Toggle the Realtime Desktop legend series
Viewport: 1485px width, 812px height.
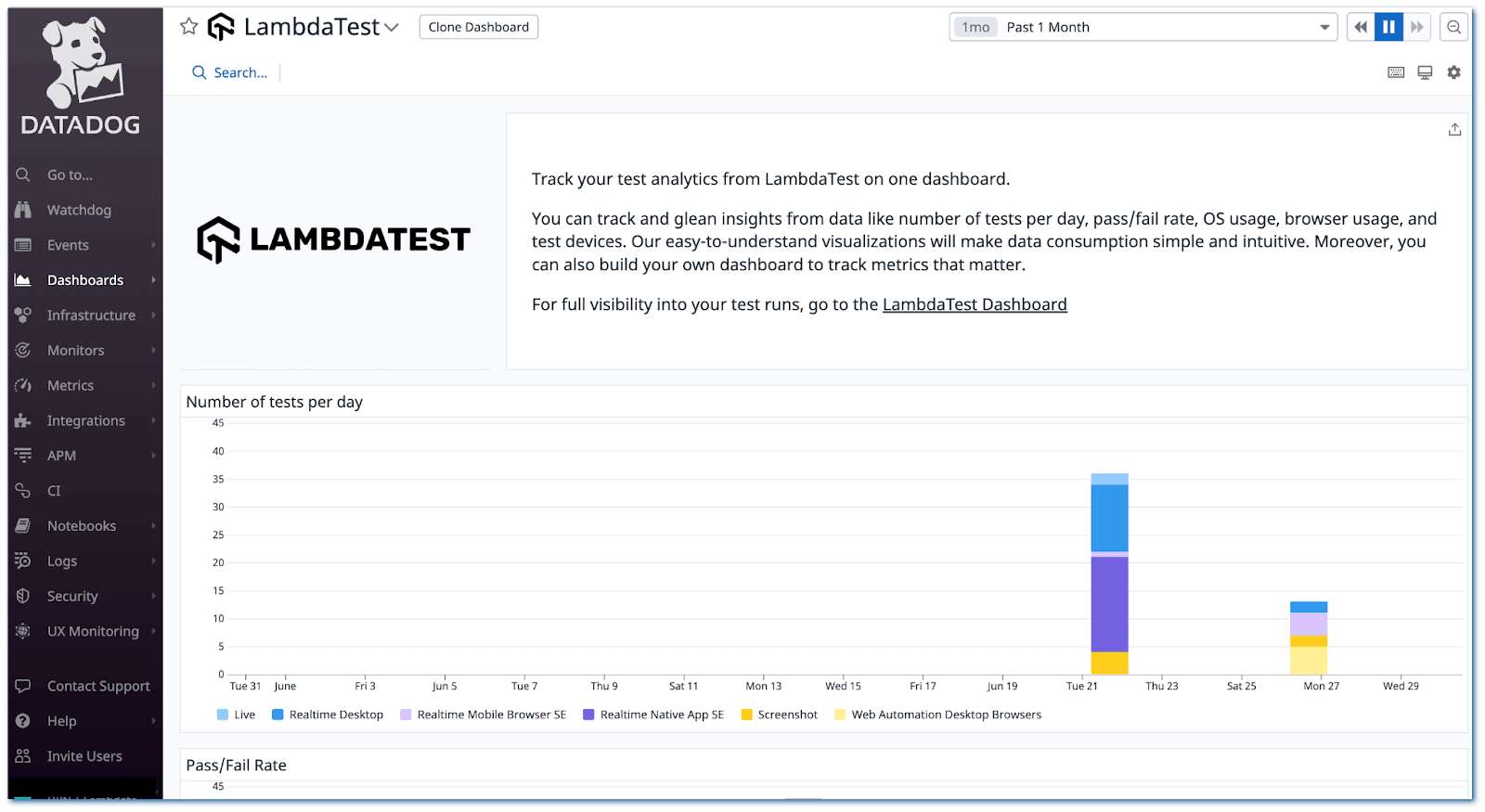point(328,715)
